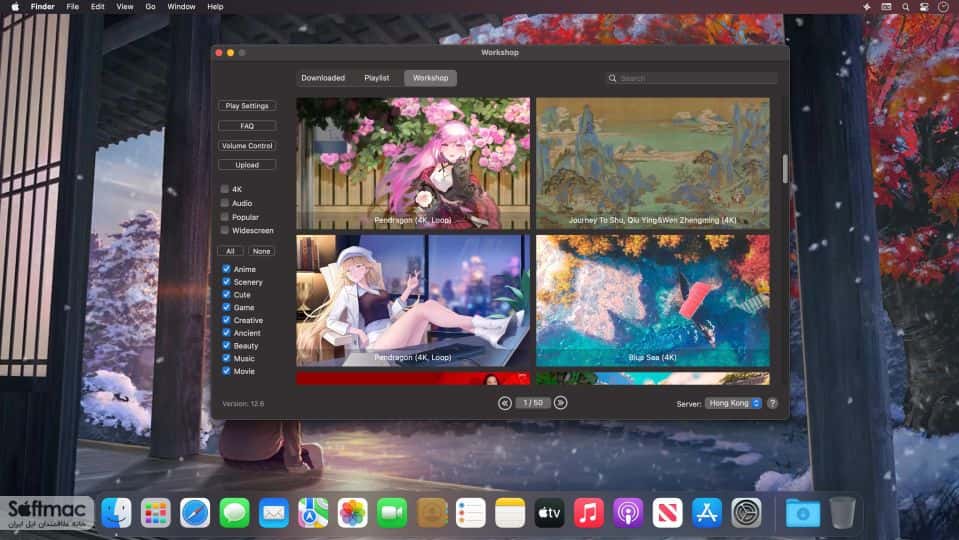Open Music from the dock
This screenshot has width=959, height=540.
(x=589, y=512)
